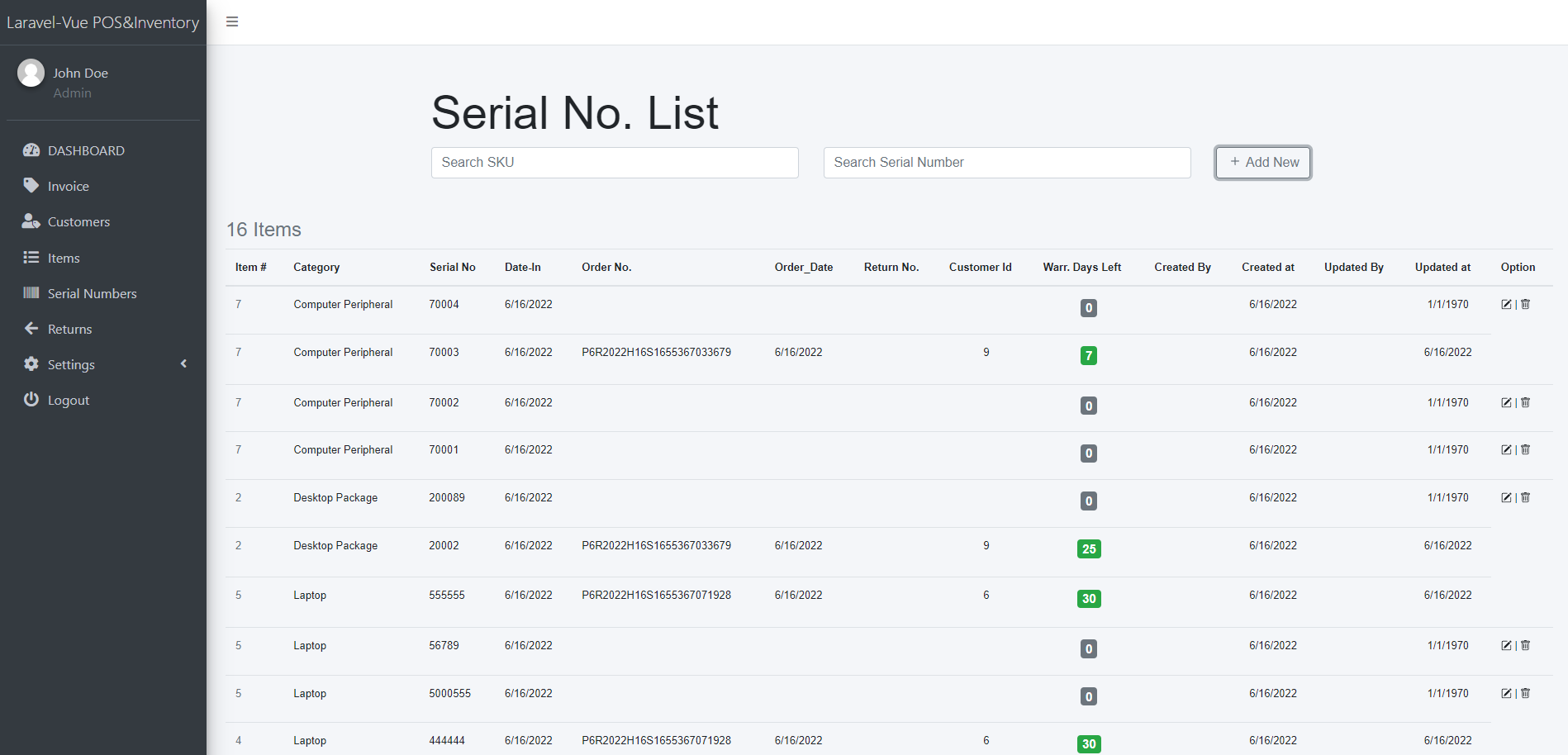Toggle the hamburger sidebar menu icon

click(232, 21)
